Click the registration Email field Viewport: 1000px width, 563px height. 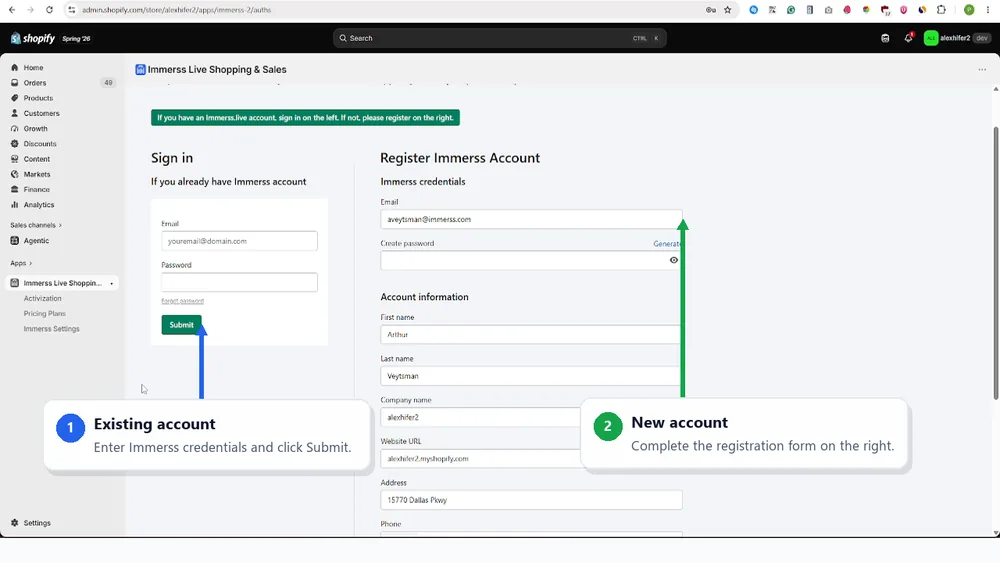pyautogui.click(x=531, y=219)
